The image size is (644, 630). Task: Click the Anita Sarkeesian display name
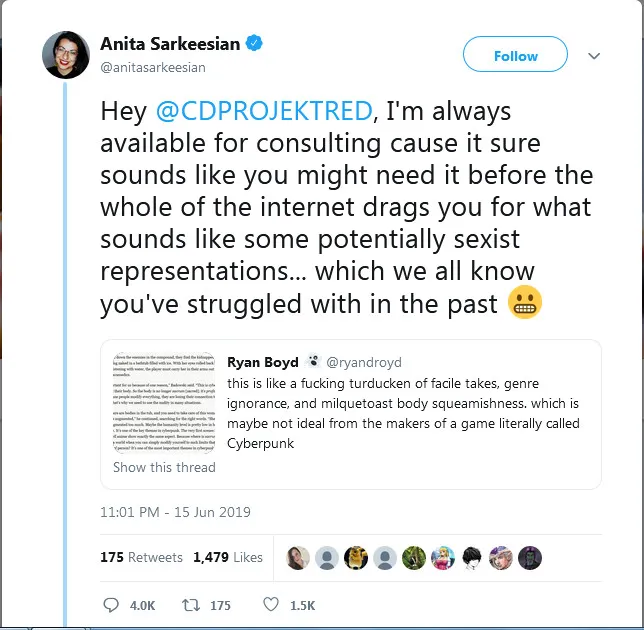[171, 43]
